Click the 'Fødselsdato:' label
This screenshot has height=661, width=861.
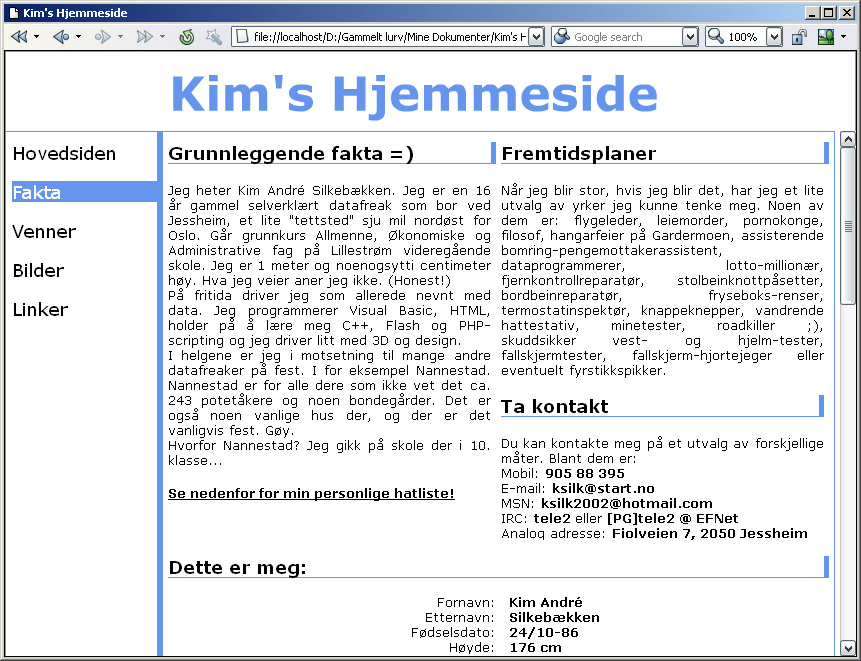453,632
